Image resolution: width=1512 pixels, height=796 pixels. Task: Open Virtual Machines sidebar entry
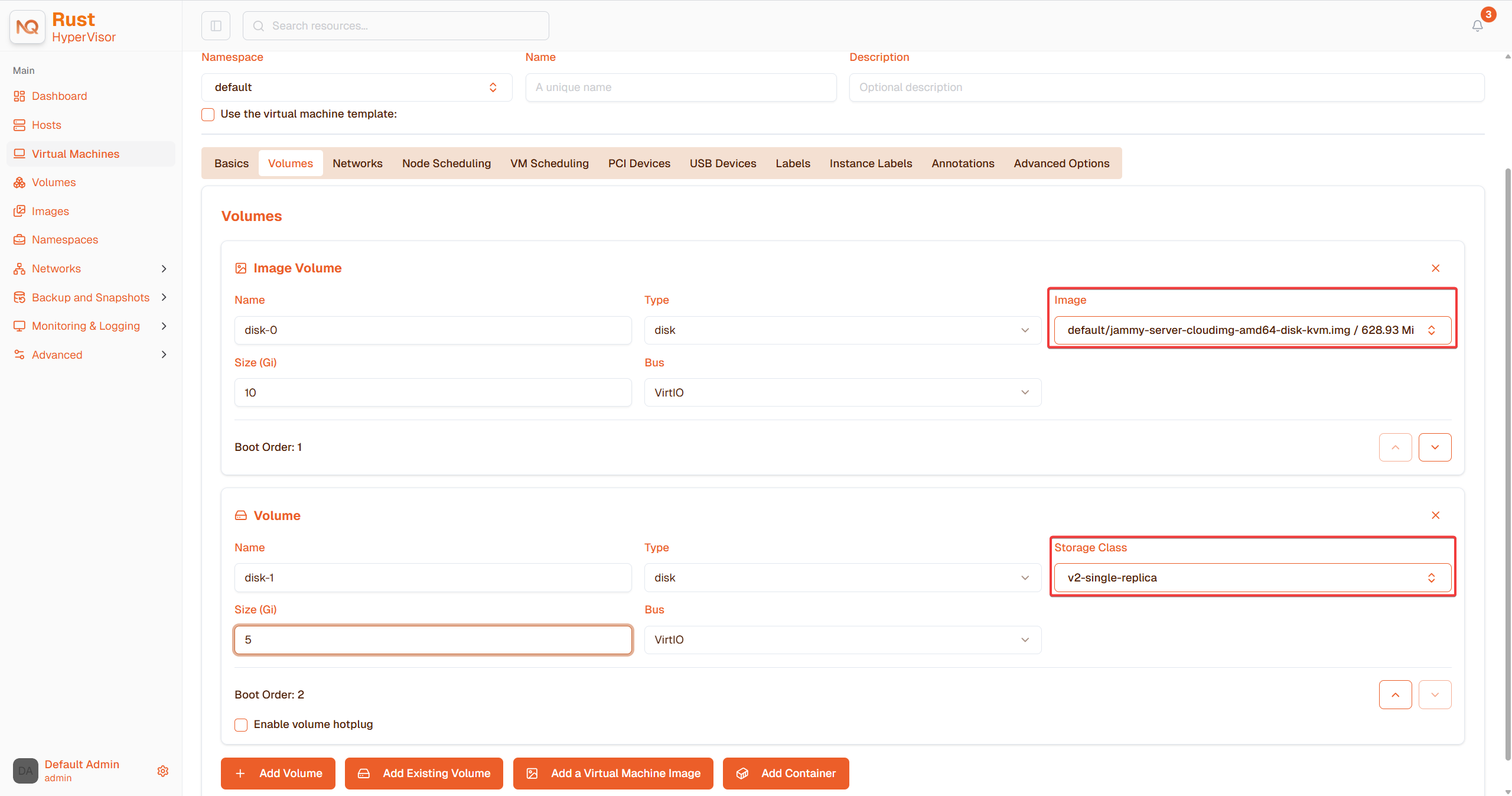click(x=90, y=154)
